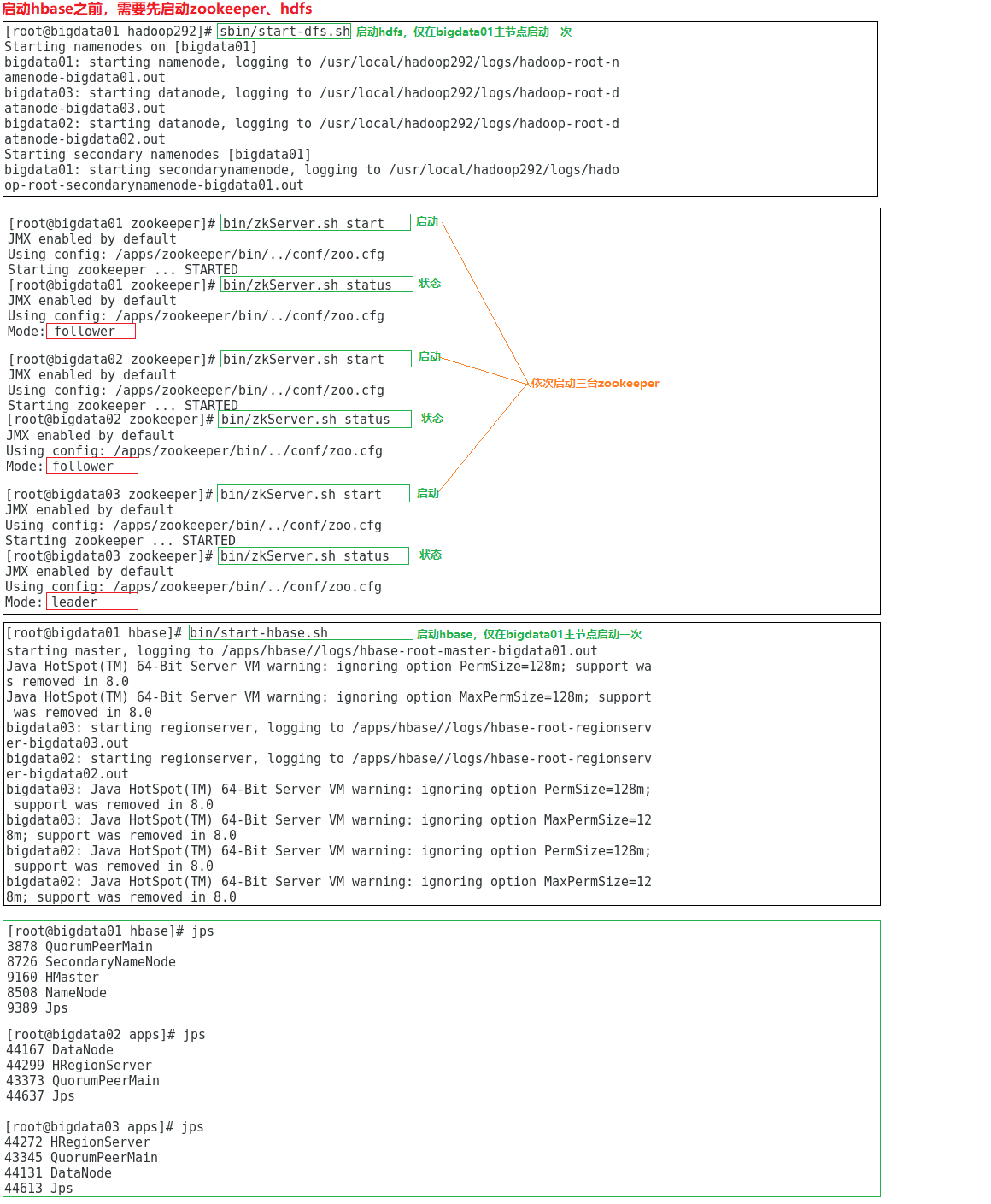Click the follower mode box for bigdata02
The image size is (991, 1204).
(91, 467)
